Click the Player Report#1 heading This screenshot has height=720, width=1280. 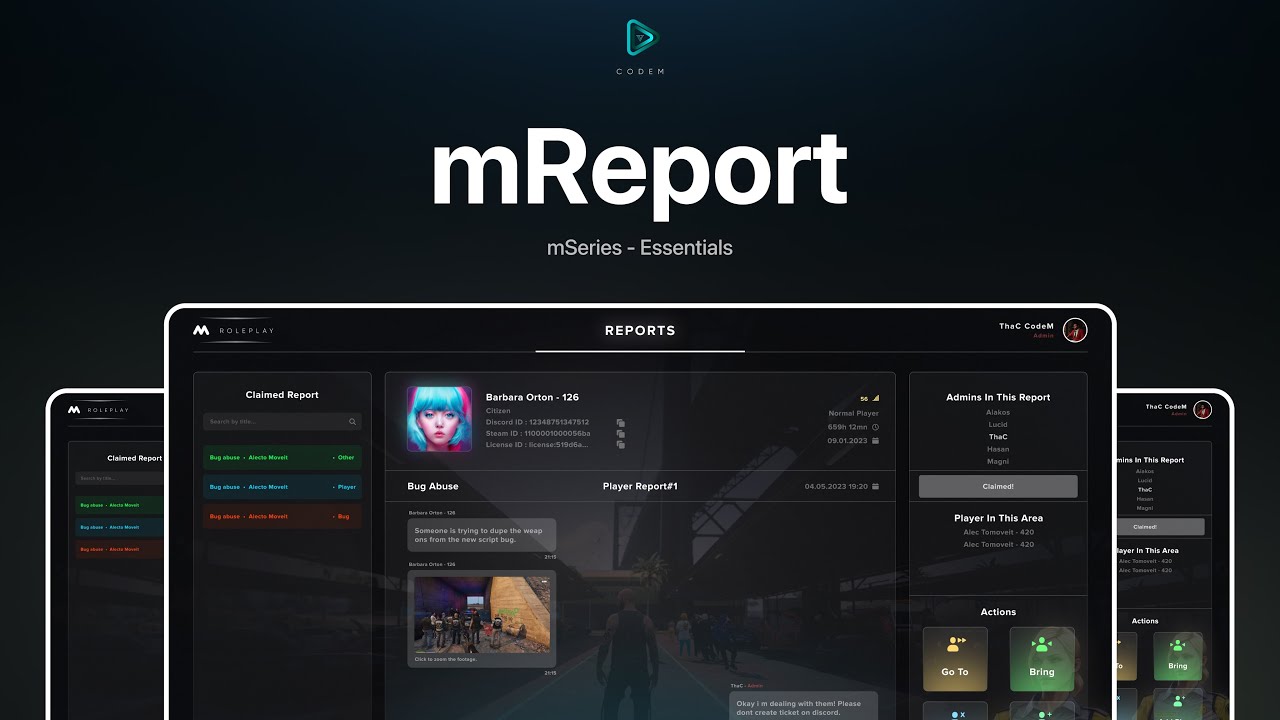coord(640,486)
